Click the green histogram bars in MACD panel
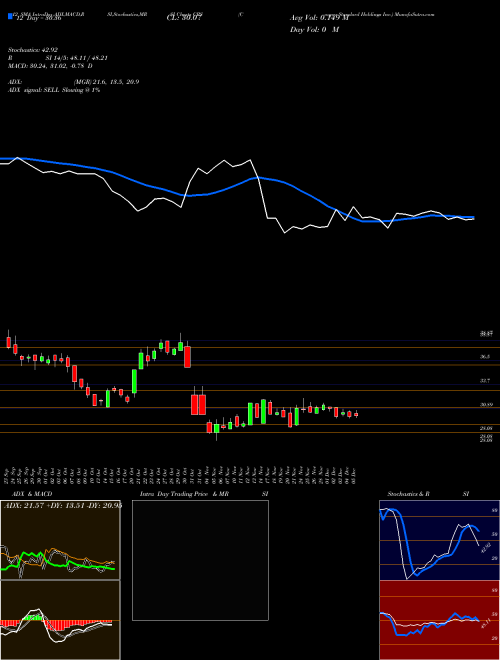 35,618
